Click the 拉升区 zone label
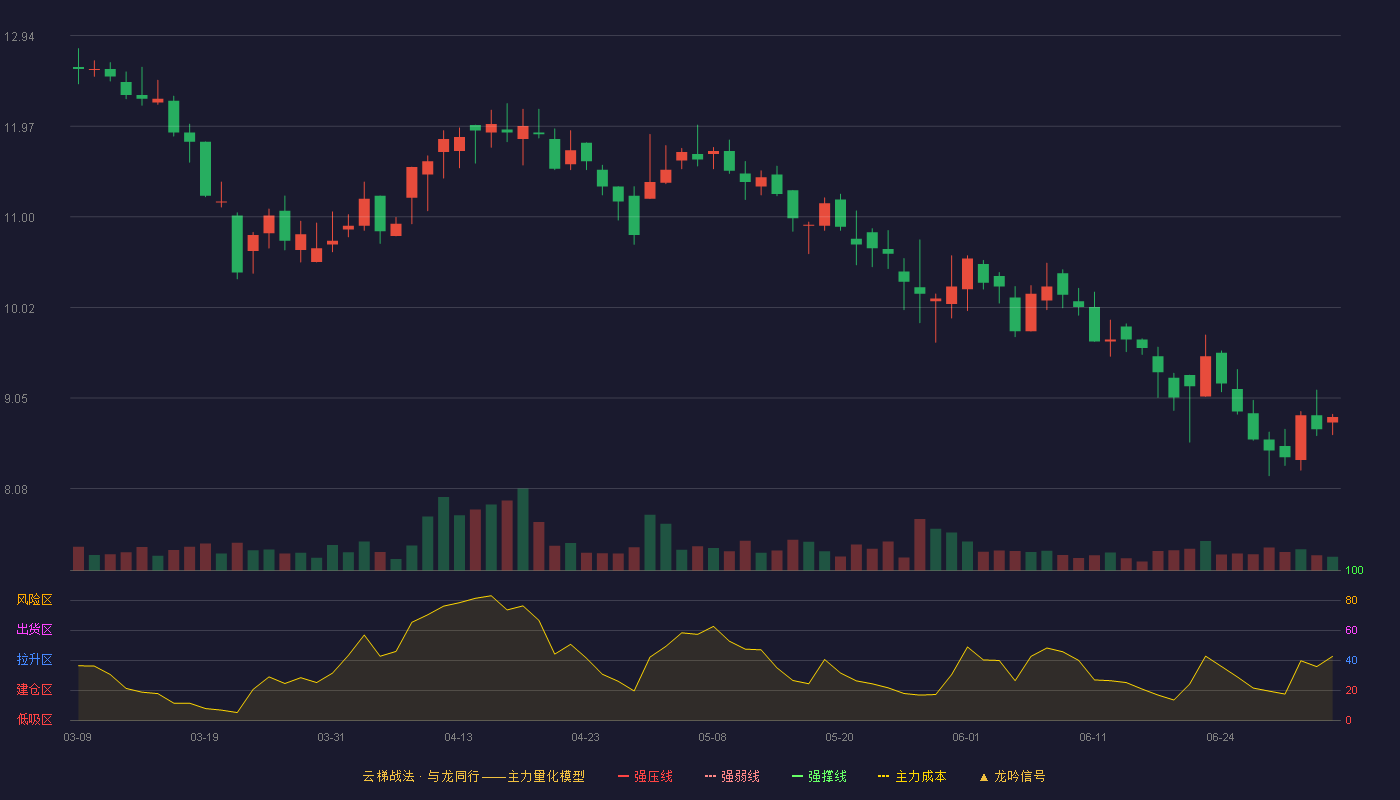The image size is (1400, 800). 34,660
